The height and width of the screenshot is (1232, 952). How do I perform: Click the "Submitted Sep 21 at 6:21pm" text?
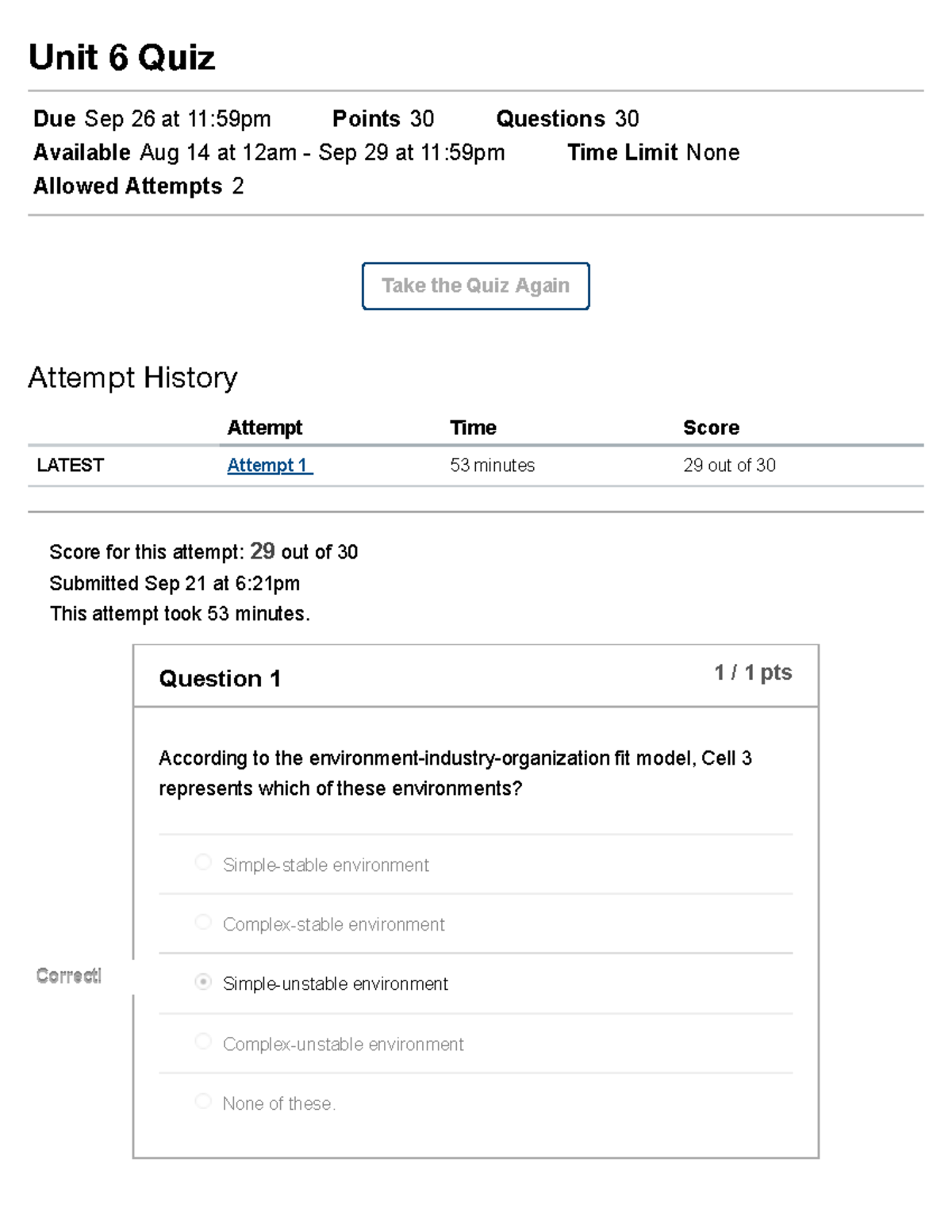pos(175,584)
